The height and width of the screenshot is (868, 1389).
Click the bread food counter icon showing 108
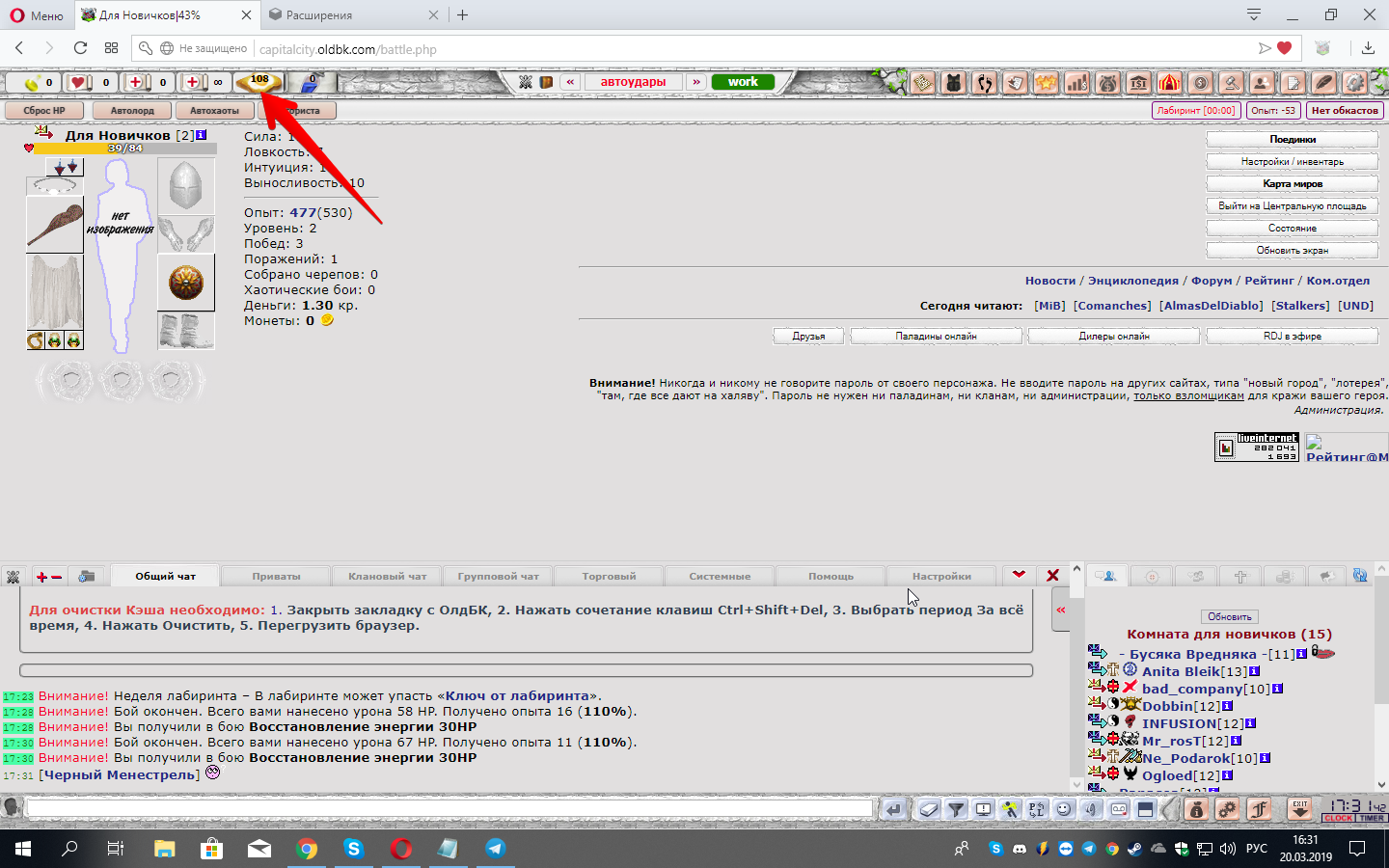(259, 83)
